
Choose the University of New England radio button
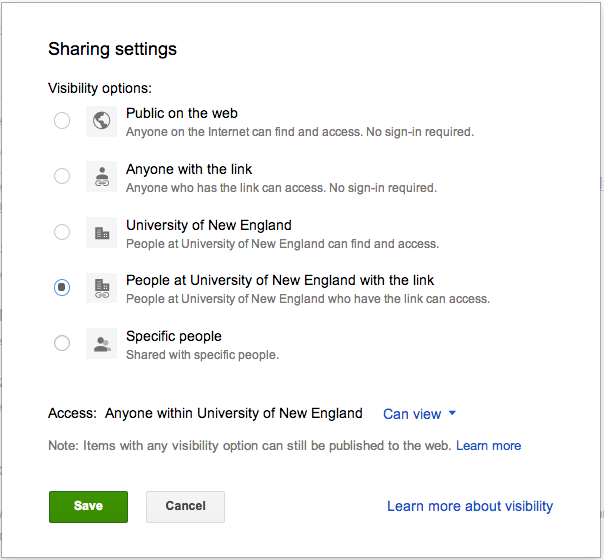(62, 232)
